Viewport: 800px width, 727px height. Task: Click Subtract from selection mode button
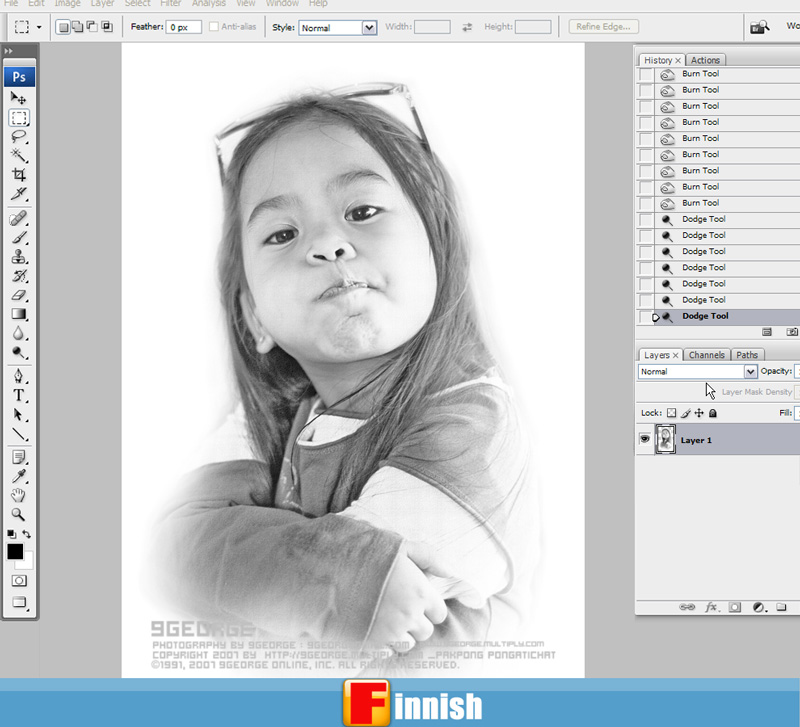(x=92, y=27)
